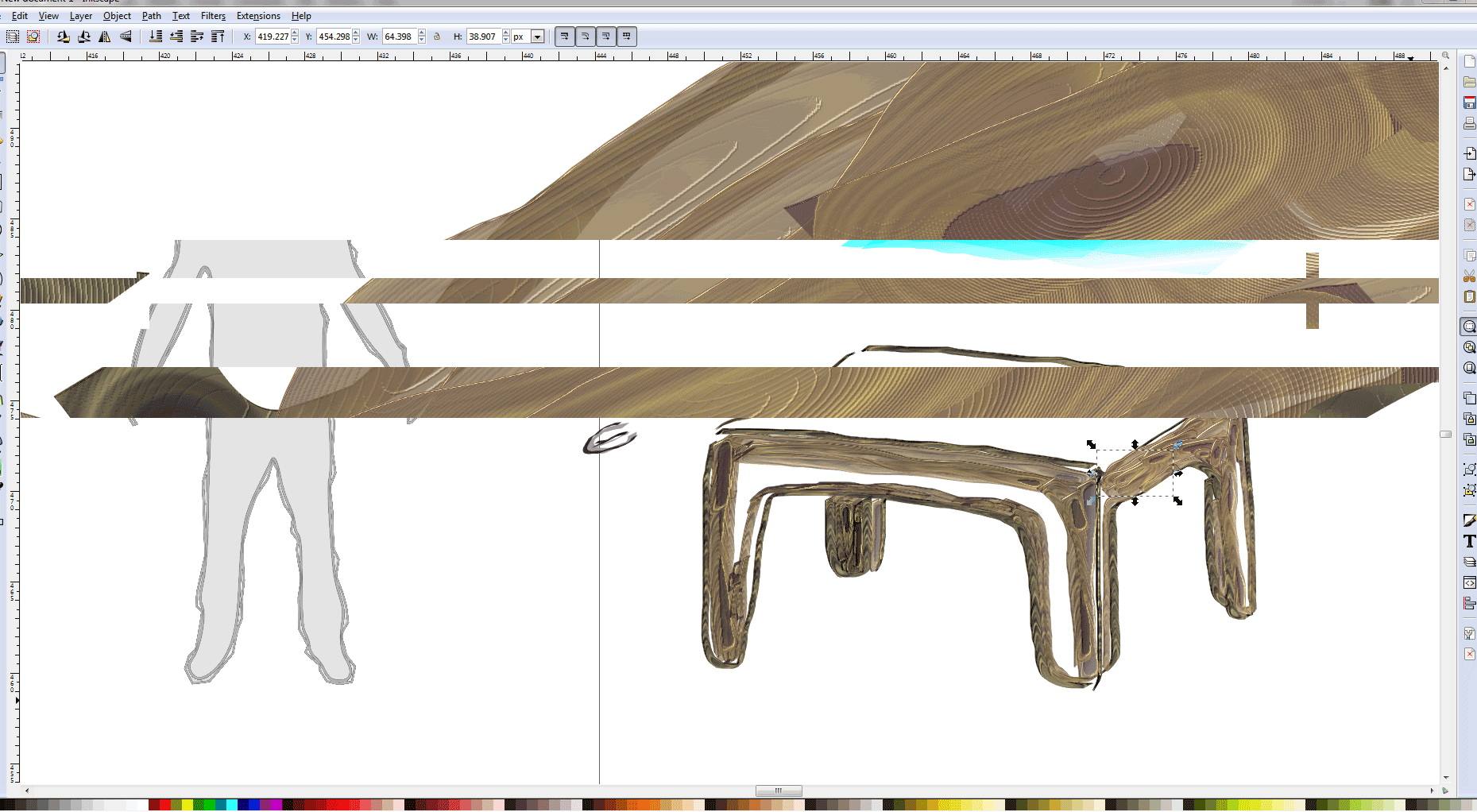Open Text and Font dialog icon

tap(1469, 541)
